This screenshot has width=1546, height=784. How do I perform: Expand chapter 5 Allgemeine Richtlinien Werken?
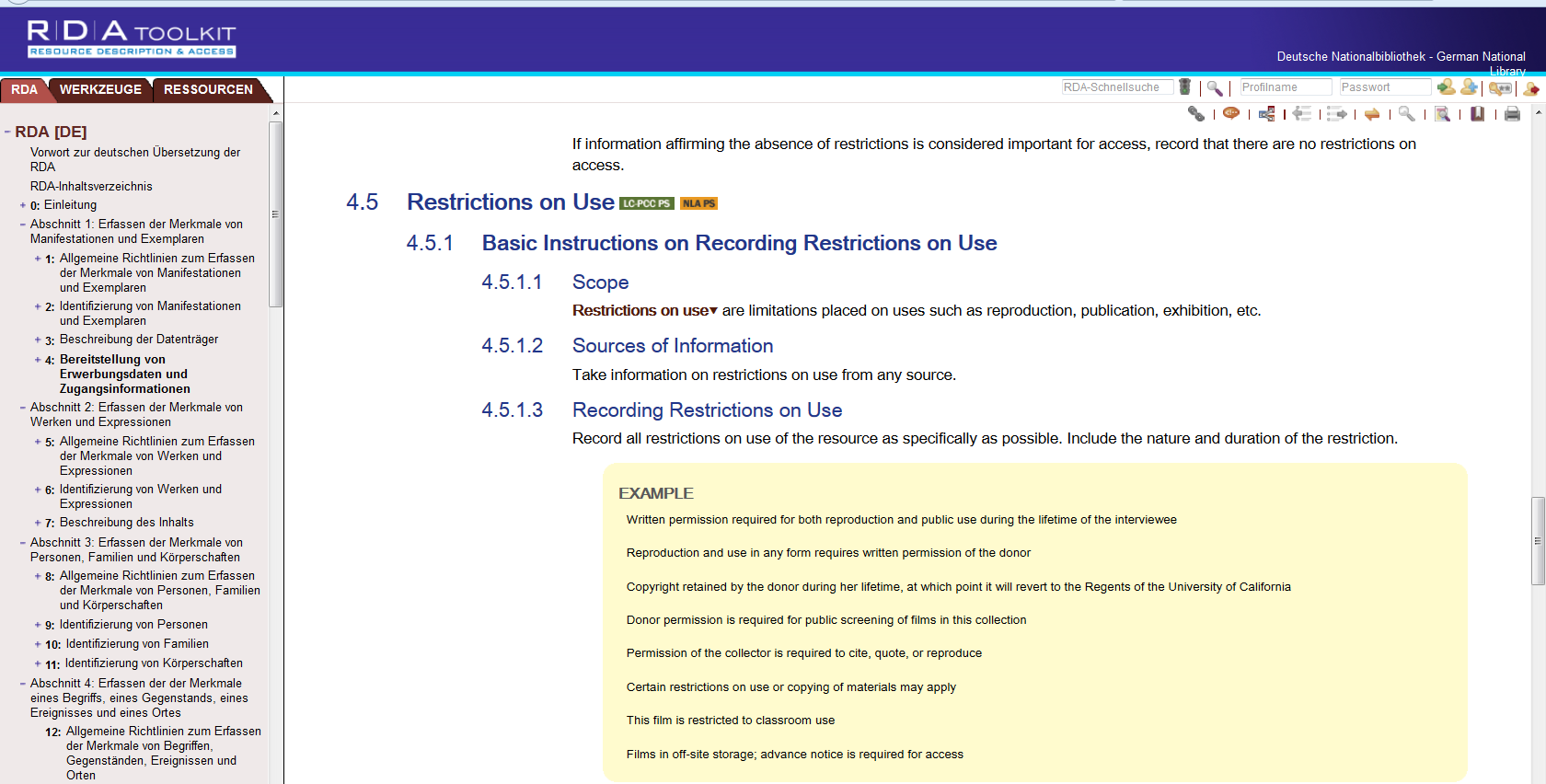pos(38,442)
